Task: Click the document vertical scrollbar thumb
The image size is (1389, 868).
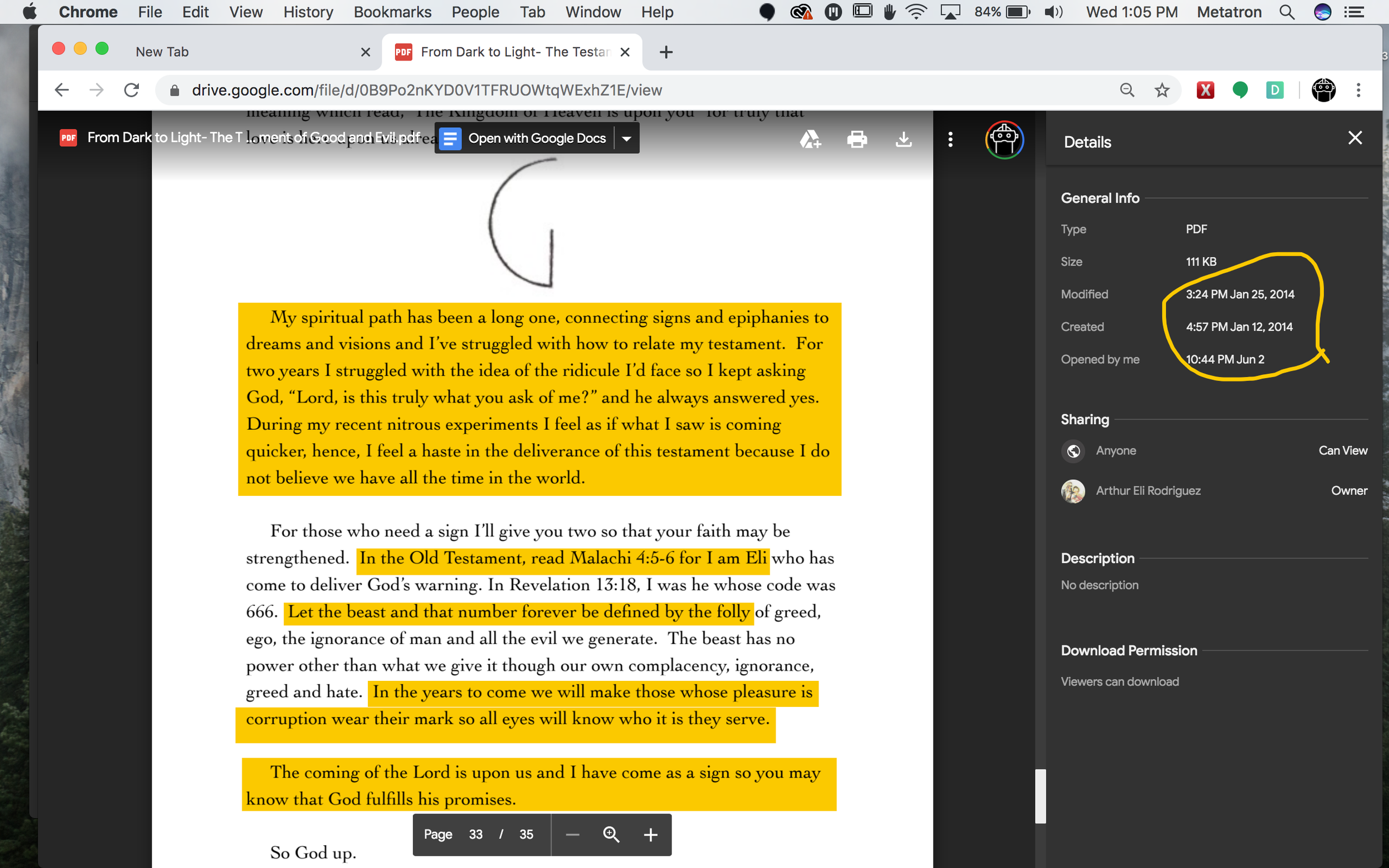Action: pos(1040,796)
